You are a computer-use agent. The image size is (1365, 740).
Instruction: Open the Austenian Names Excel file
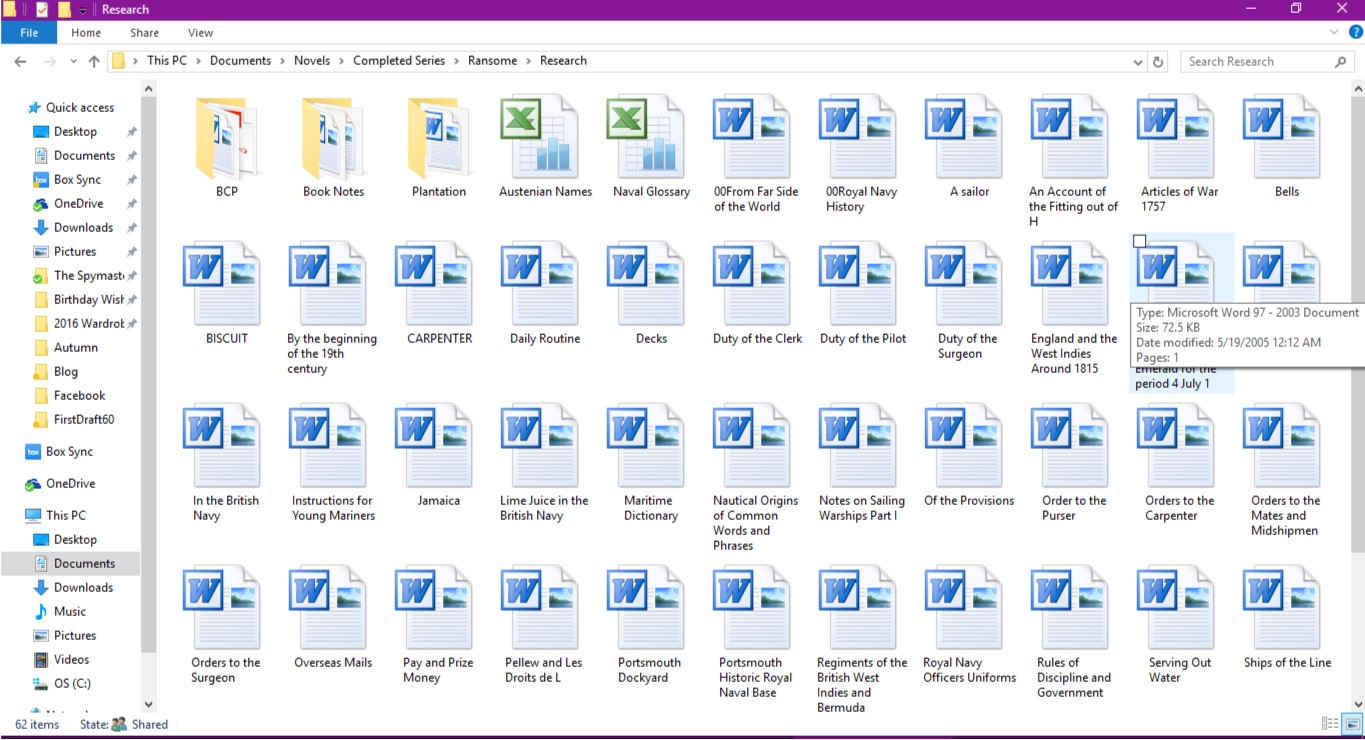(545, 140)
